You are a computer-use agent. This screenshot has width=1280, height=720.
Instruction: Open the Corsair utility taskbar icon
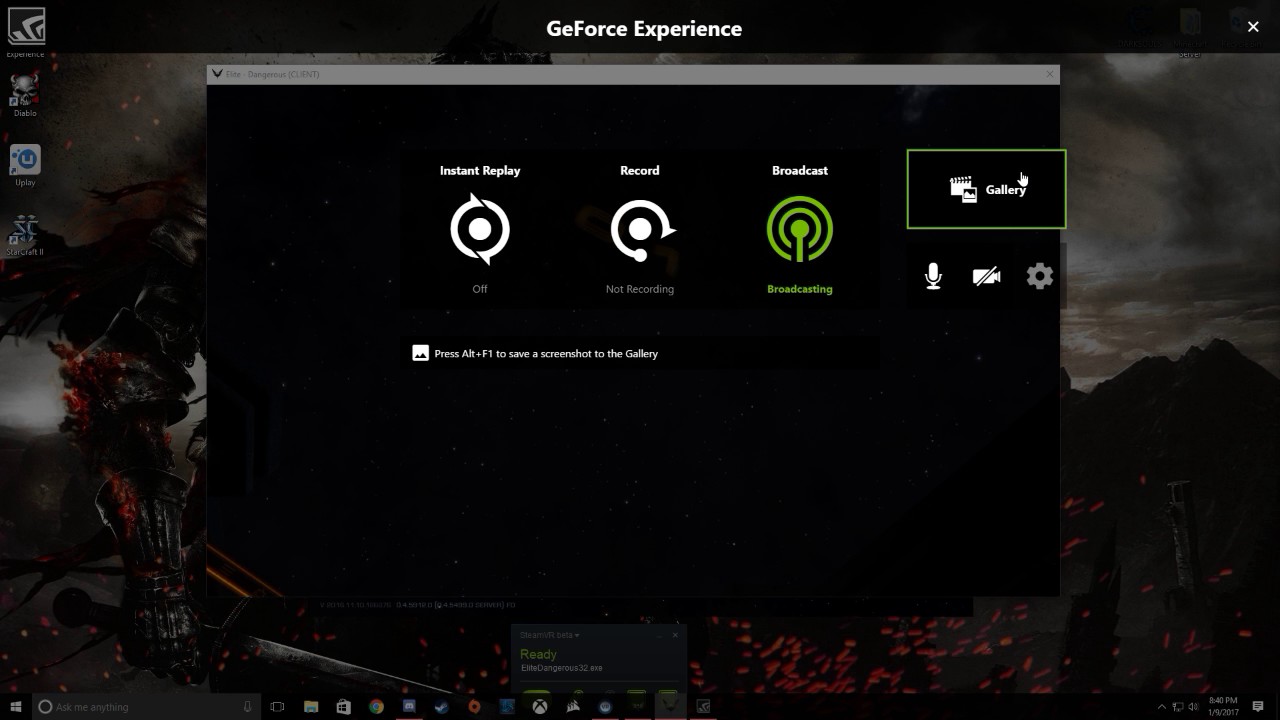coord(573,707)
